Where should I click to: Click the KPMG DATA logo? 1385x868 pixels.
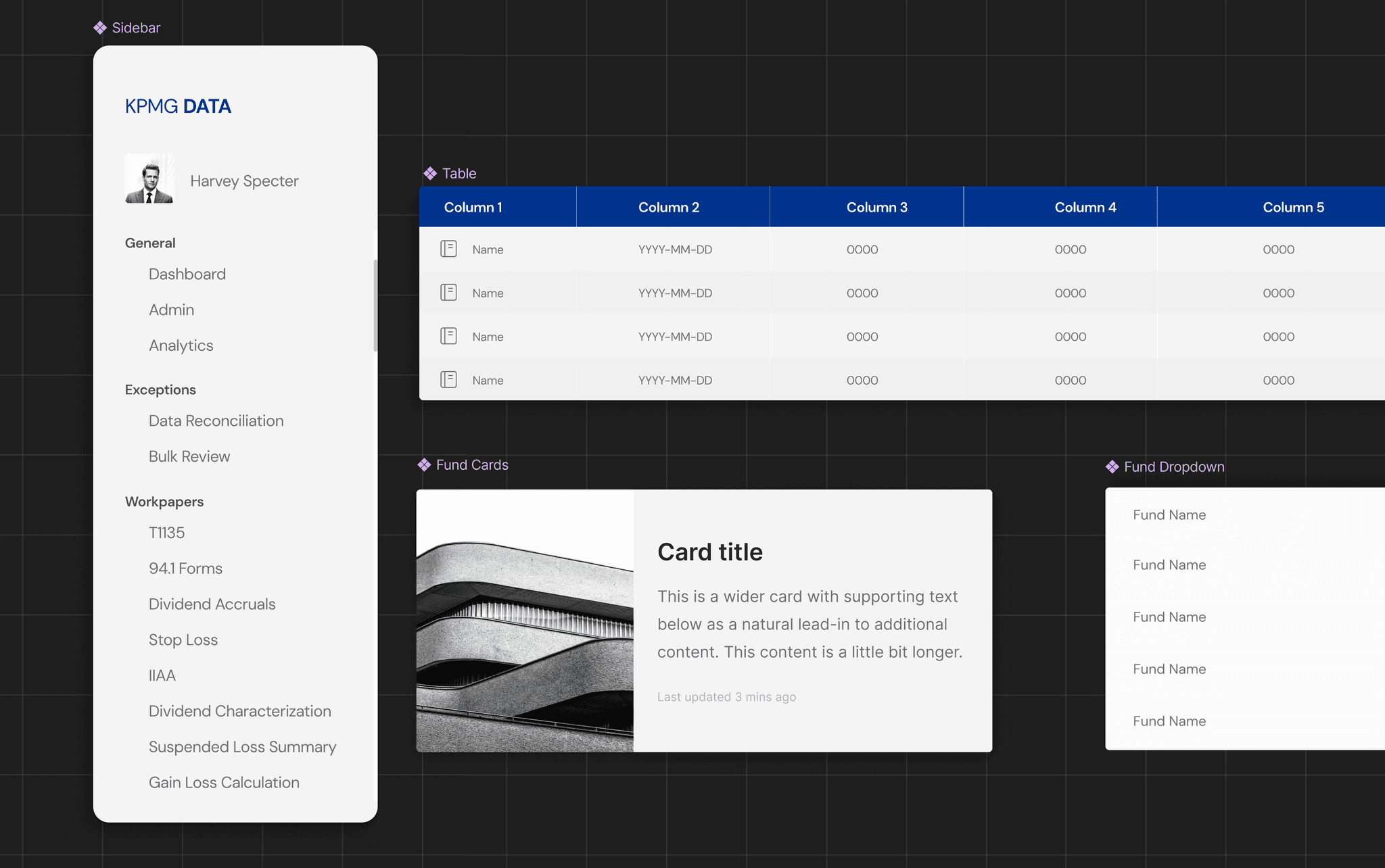point(178,107)
